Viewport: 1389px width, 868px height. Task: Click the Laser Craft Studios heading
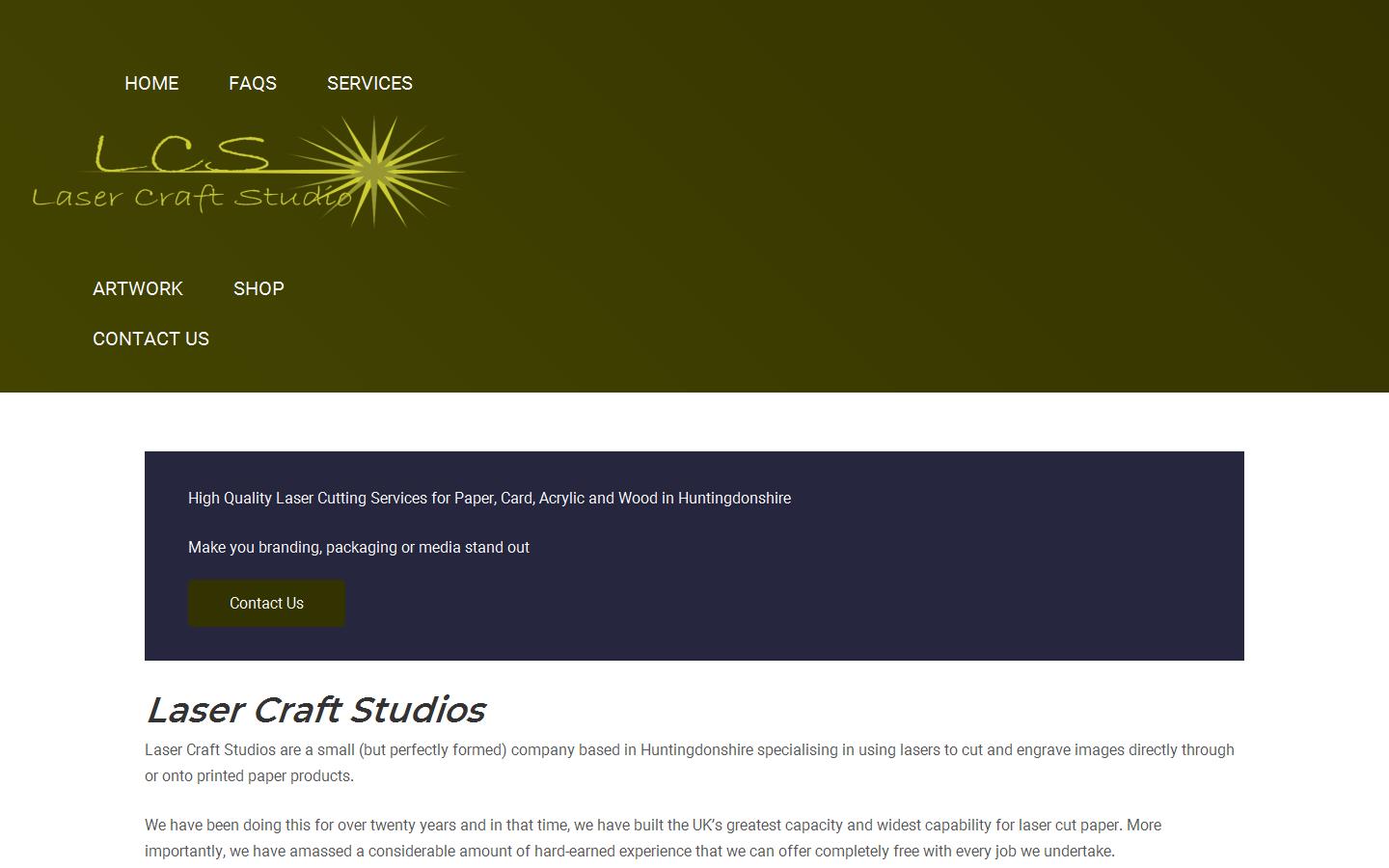(315, 710)
